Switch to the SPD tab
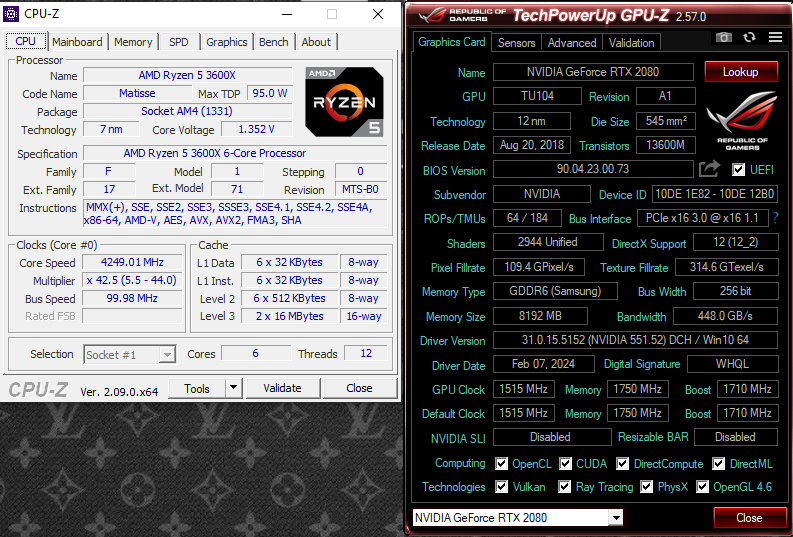This screenshot has height=537, width=793. click(179, 42)
